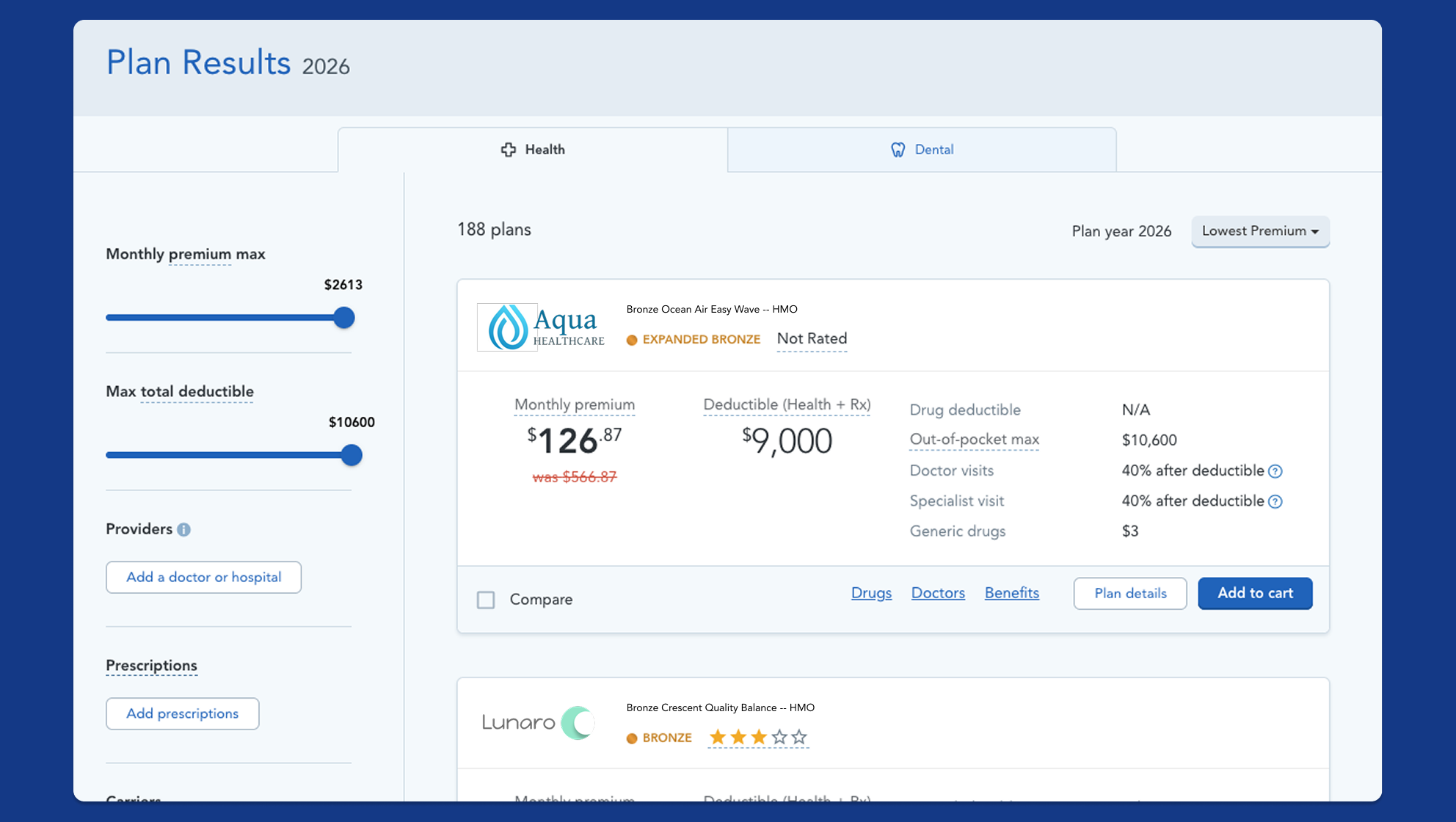Click the Bronze tier dot on Lunaro plan
The image size is (1456, 822).
tap(633, 738)
